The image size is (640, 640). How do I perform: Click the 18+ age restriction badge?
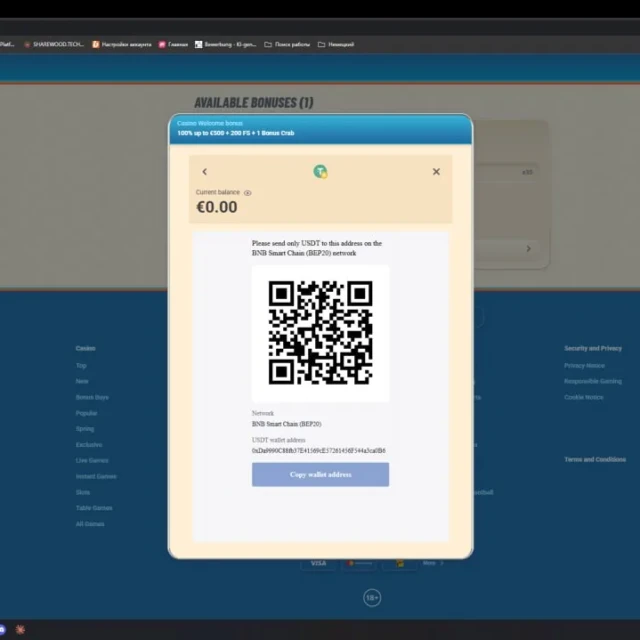click(x=372, y=598)
